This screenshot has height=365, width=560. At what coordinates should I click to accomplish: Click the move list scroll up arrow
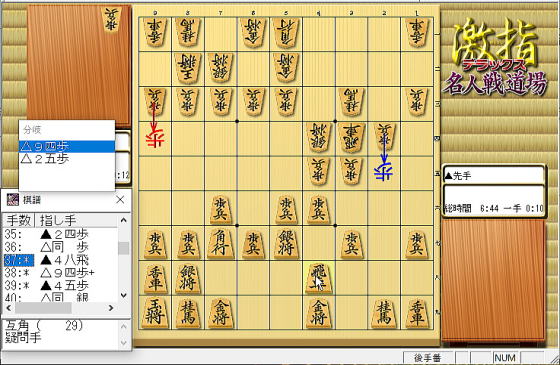click(124, 220)
